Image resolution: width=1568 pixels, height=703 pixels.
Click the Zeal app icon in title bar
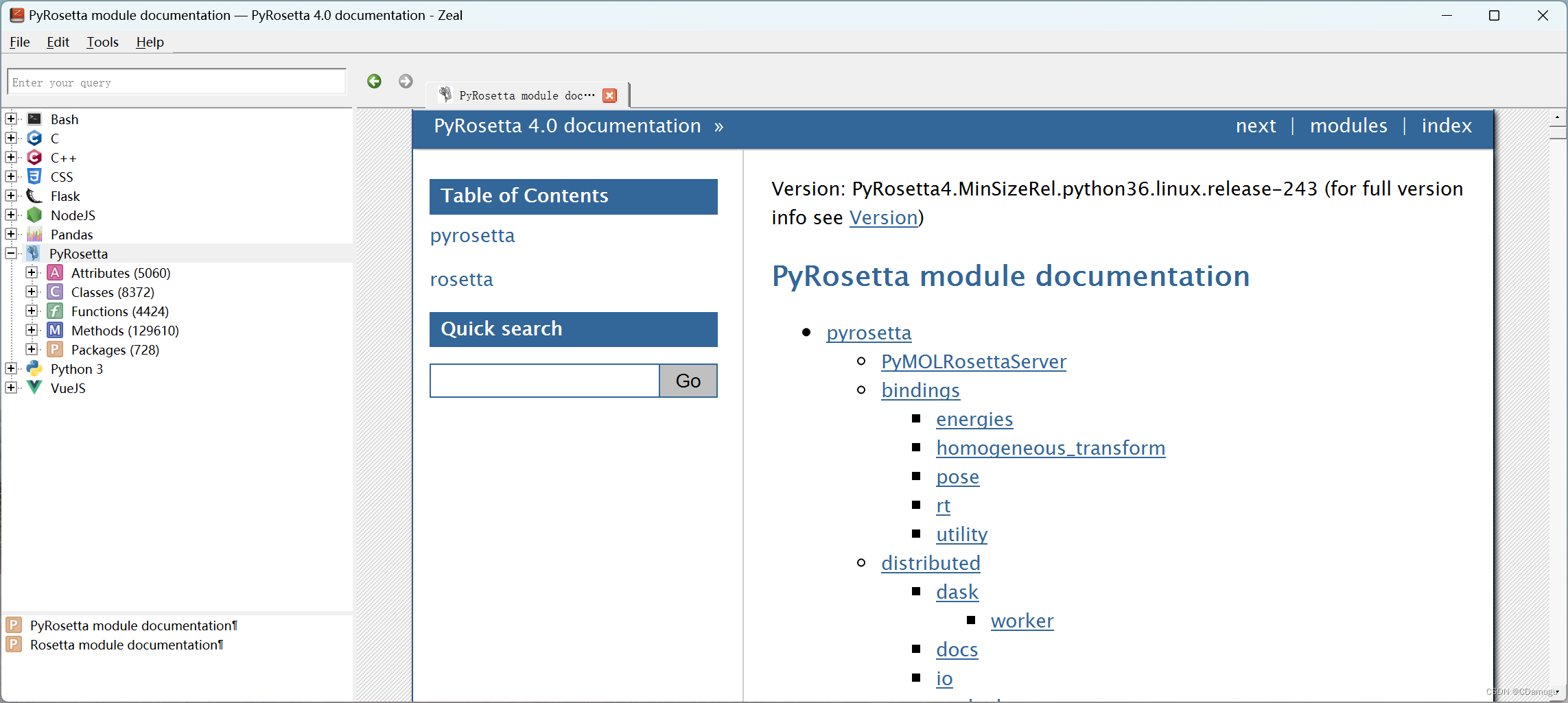coord(16,15)
